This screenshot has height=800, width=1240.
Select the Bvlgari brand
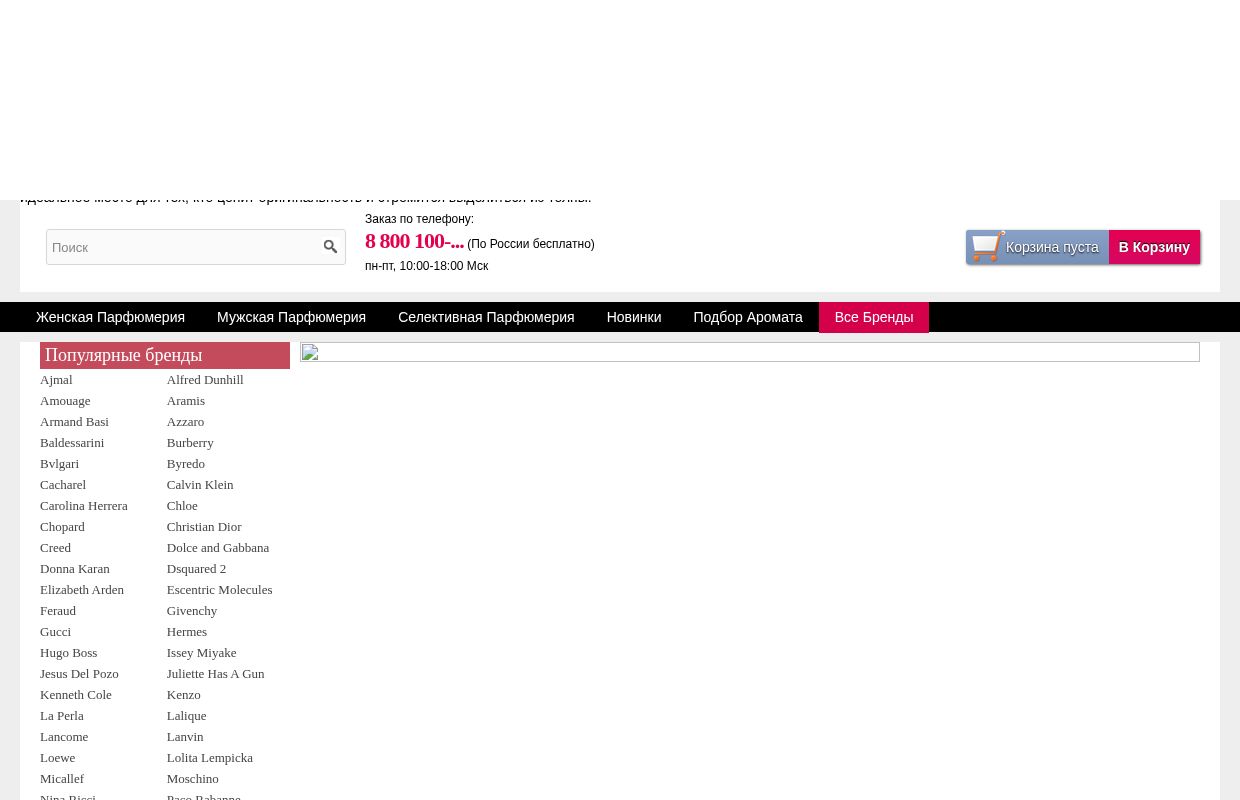59,464
